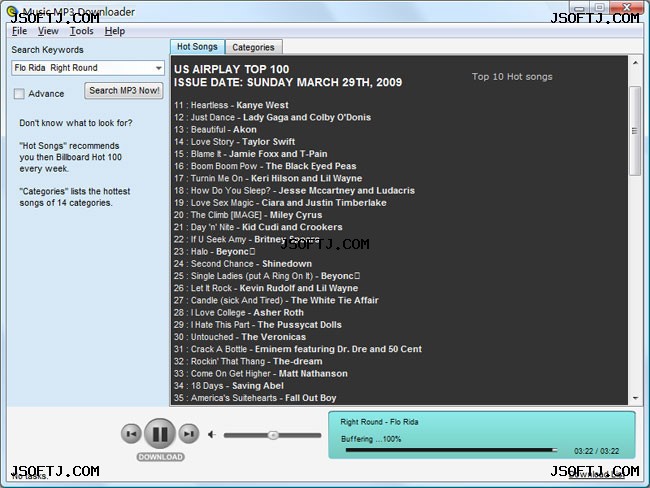This screenshot has height=488, width=650.
Task: Click the scroll-down arrow of song list
Action: click(635, 398)
